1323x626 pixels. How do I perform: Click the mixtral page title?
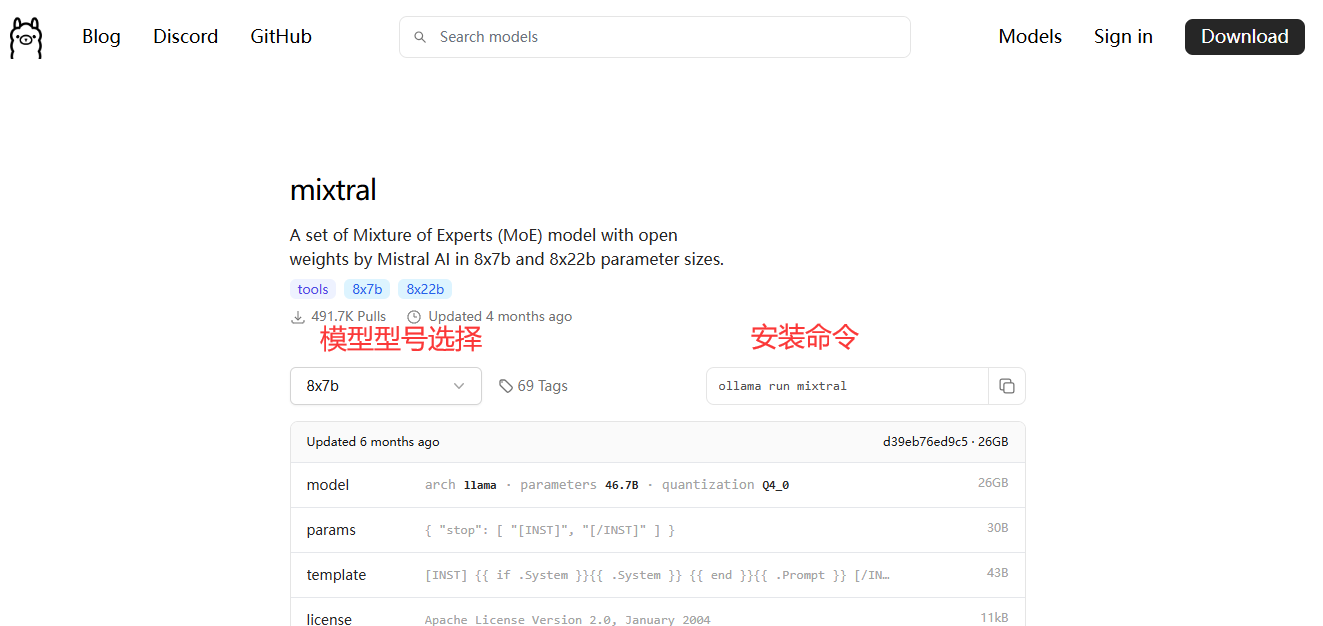point(333,190)
